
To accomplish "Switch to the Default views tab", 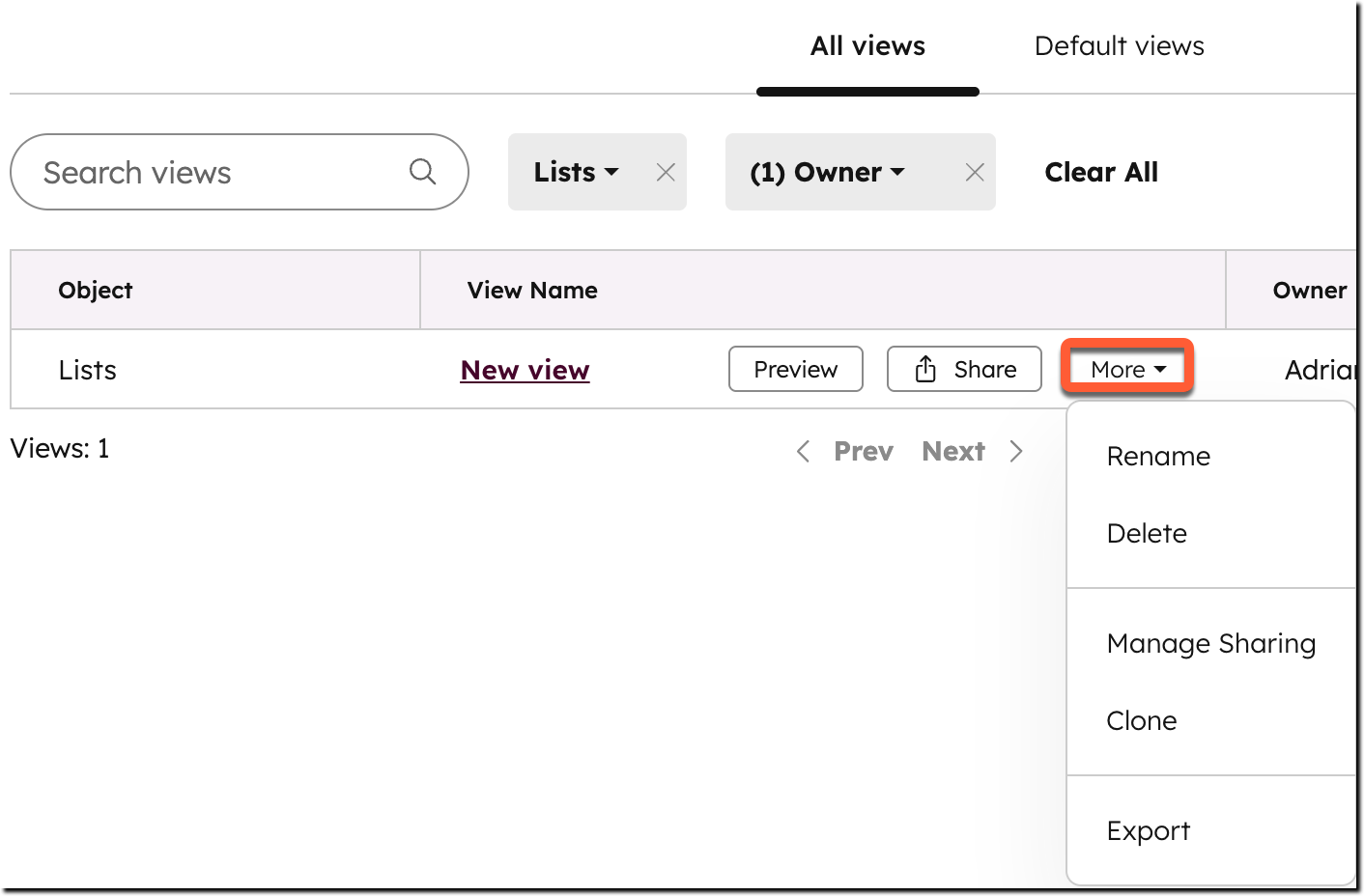I will 1119,45.
